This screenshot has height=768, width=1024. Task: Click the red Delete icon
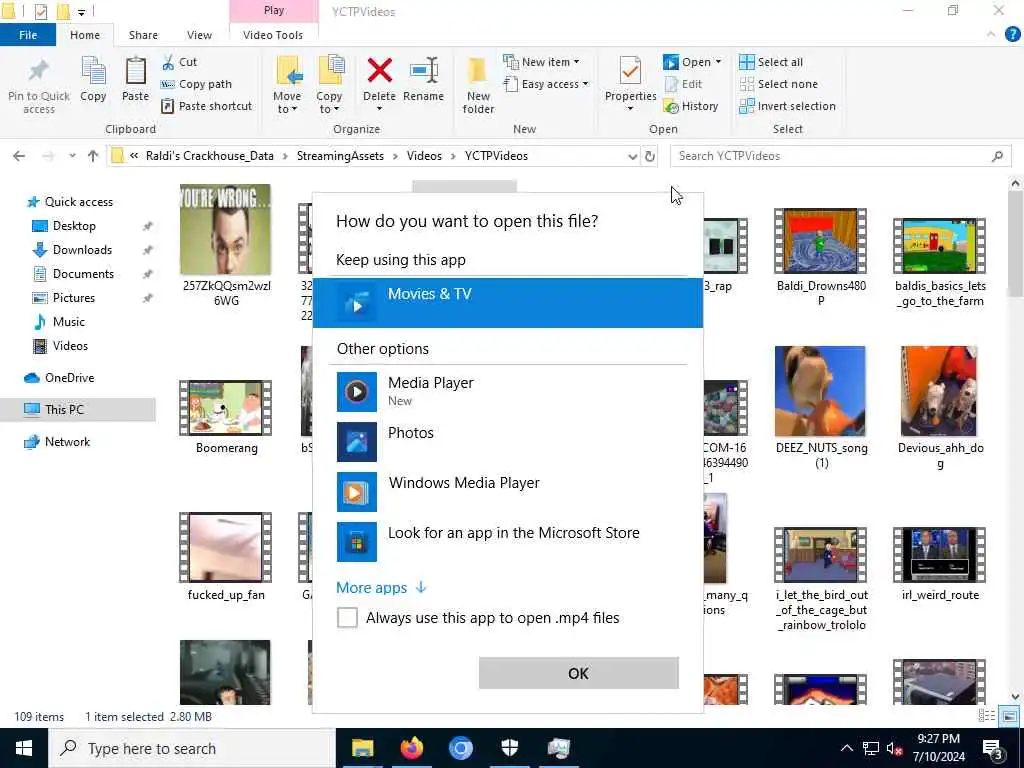point(379,71)
